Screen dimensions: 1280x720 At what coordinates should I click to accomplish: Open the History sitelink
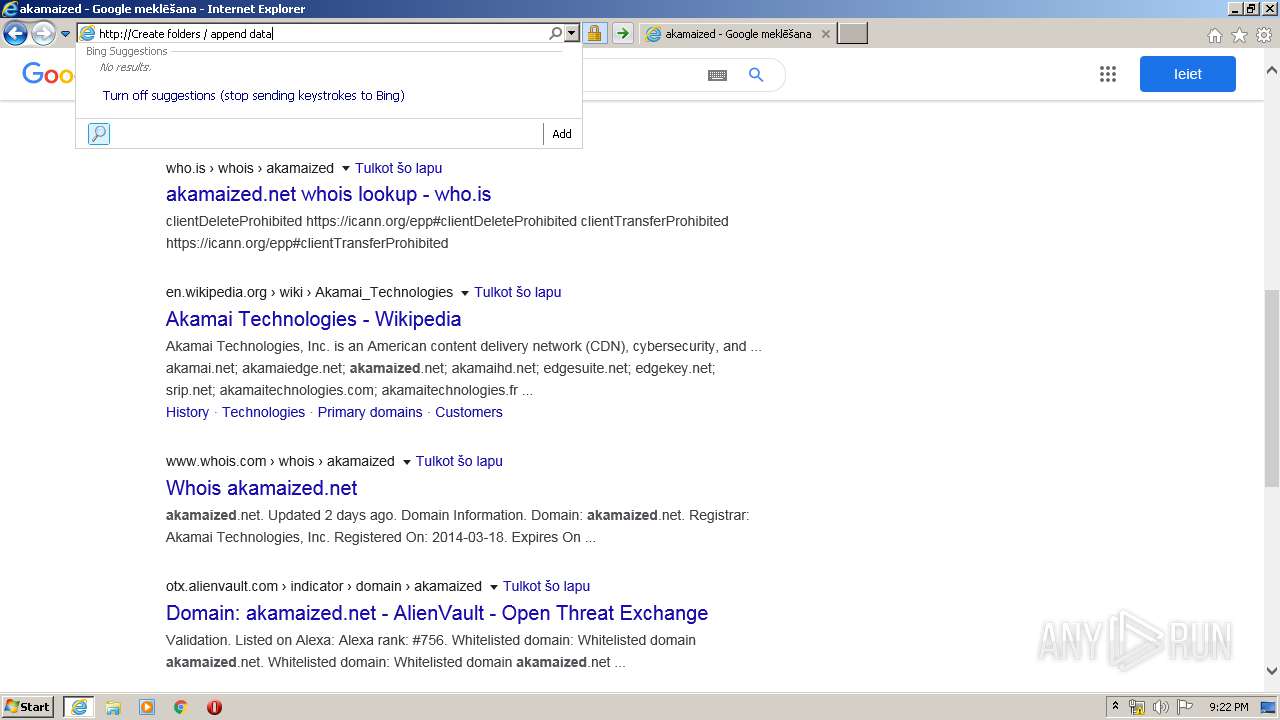click(187, 412)
